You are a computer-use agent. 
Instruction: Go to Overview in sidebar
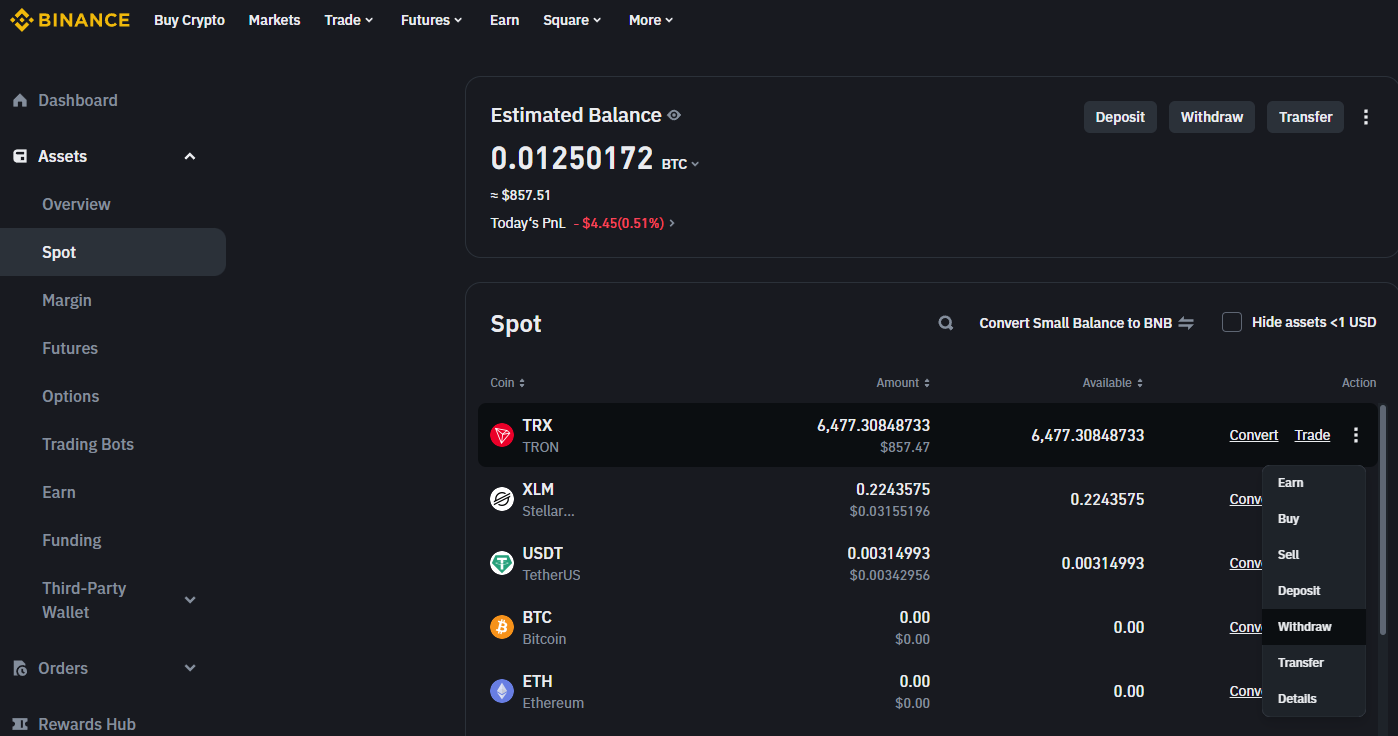tap(76, 205)
